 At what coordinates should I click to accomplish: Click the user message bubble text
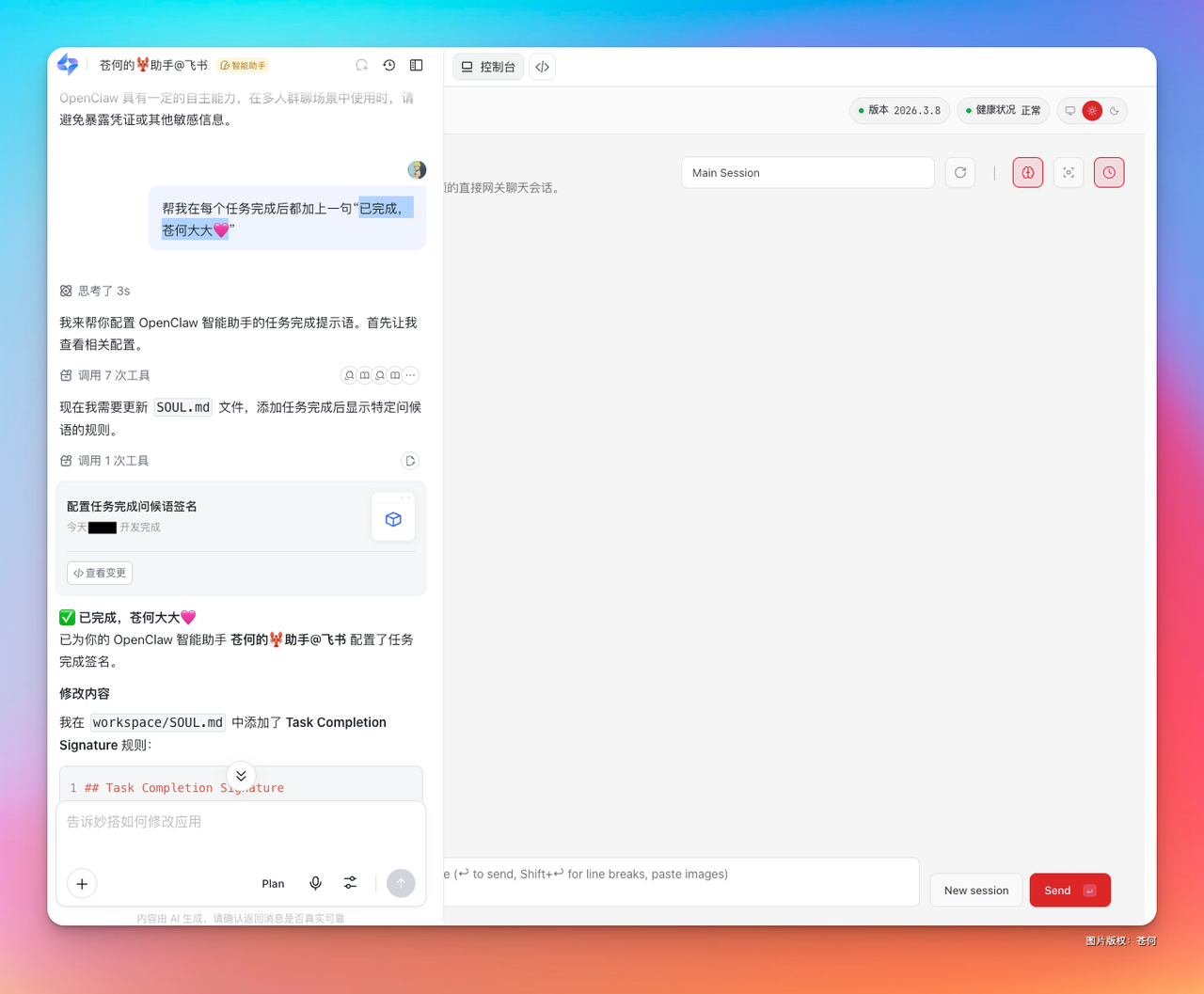[287, 218]
